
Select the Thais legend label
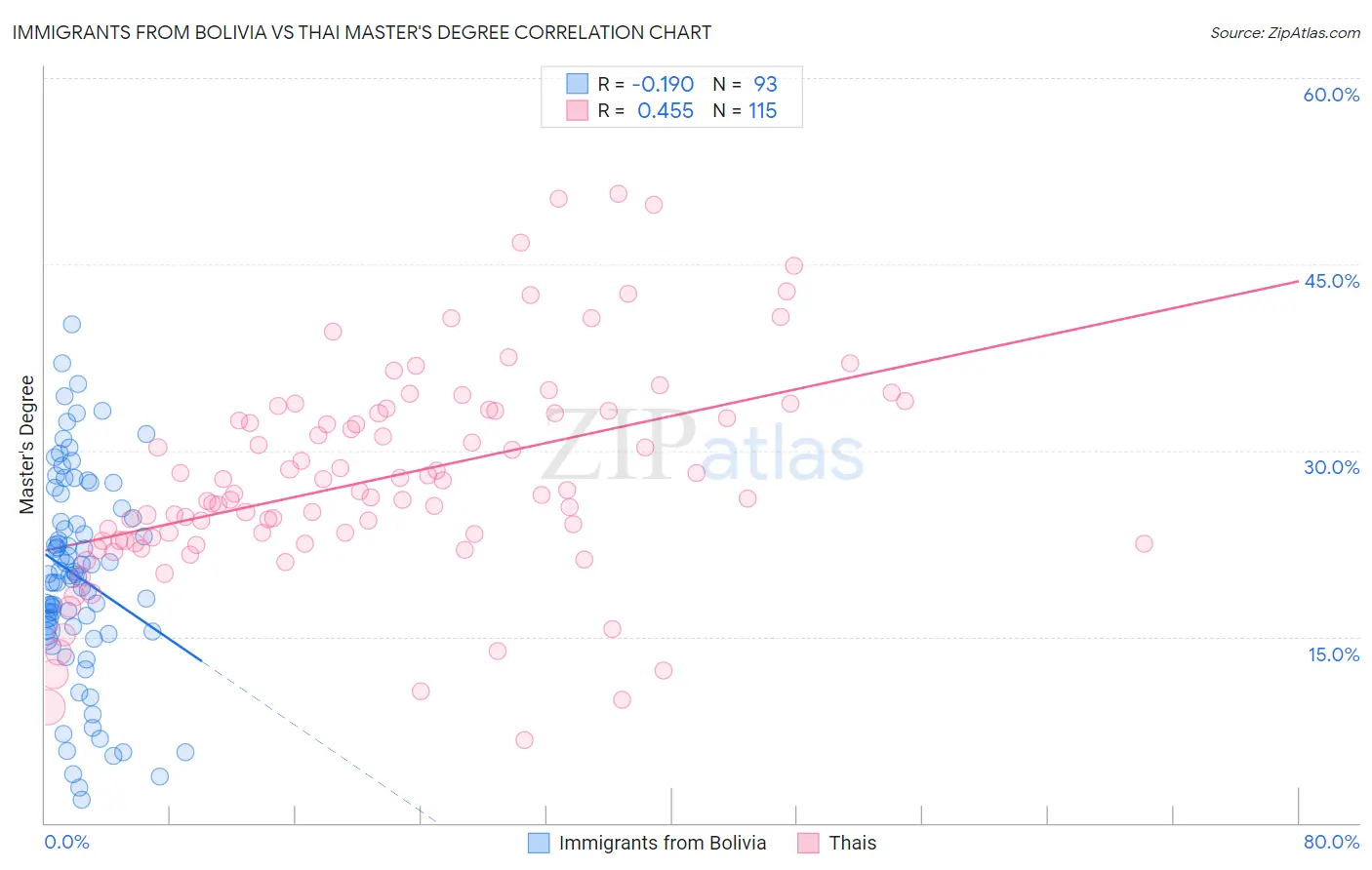pyautogui.click(x=853, y=843)
